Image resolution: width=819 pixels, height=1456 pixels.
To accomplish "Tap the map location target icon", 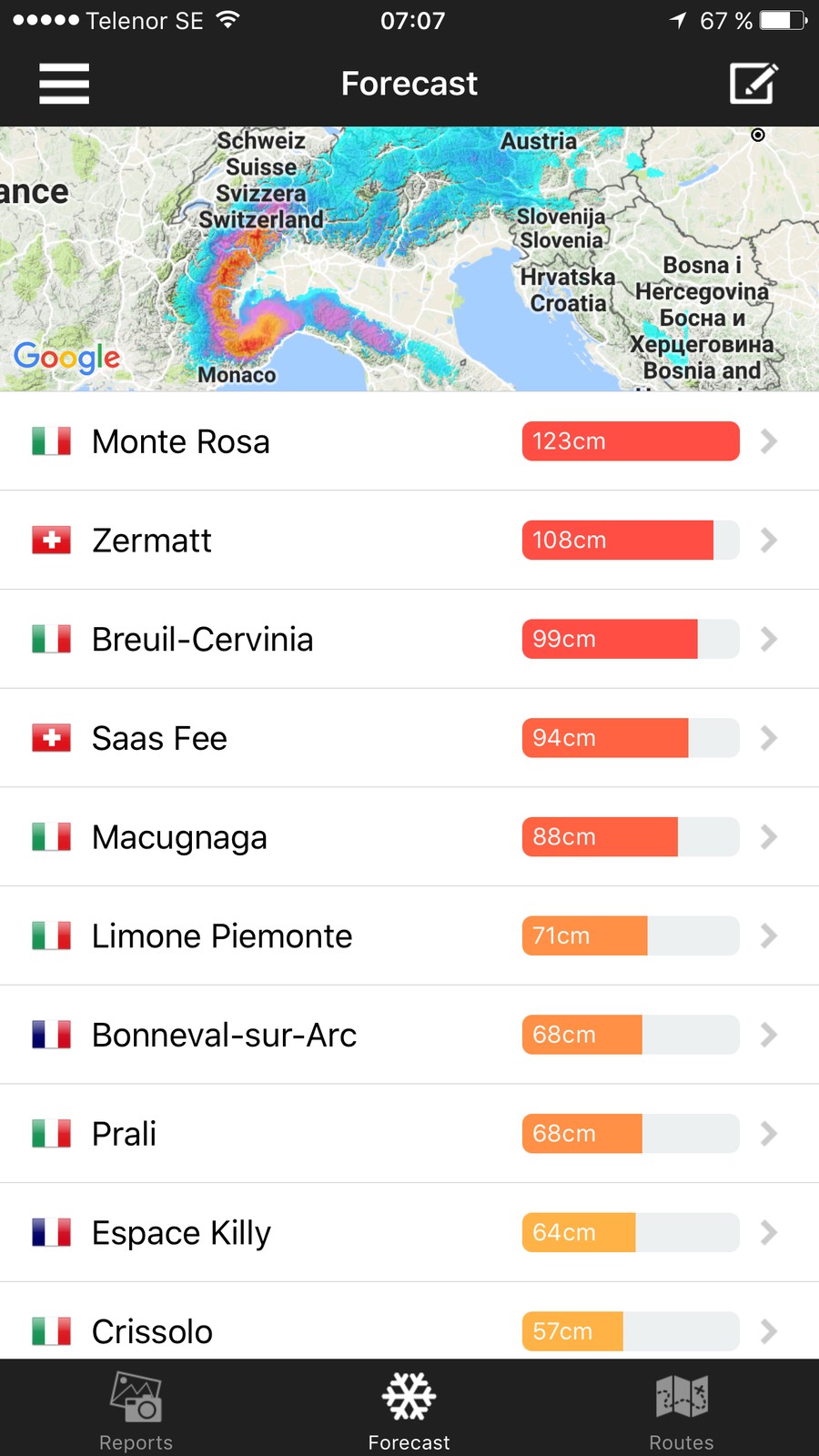I will (x=758, y=135).
